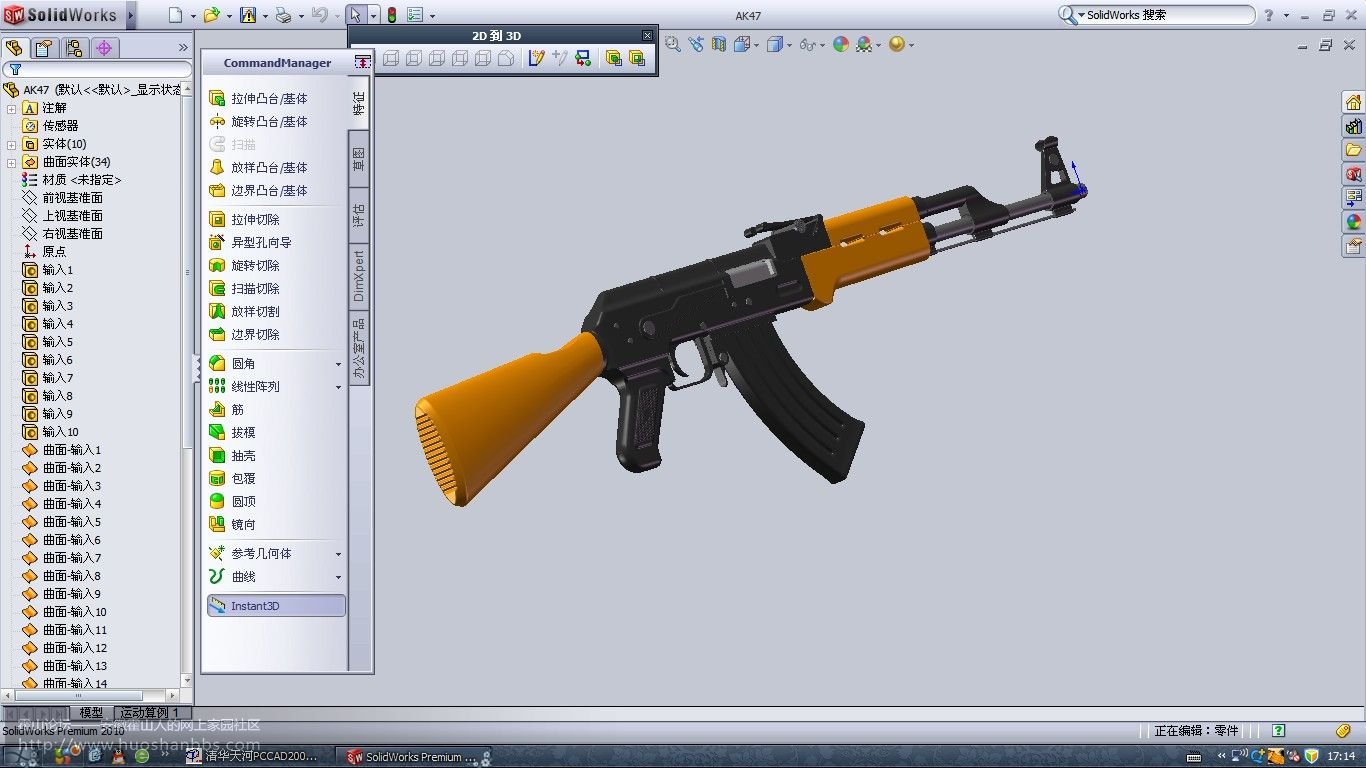Click the 拉伸凸台/基体 extrude boss tool
Image resolution: width=1366 pixels, height=768 pixels.
click(268, 98)
